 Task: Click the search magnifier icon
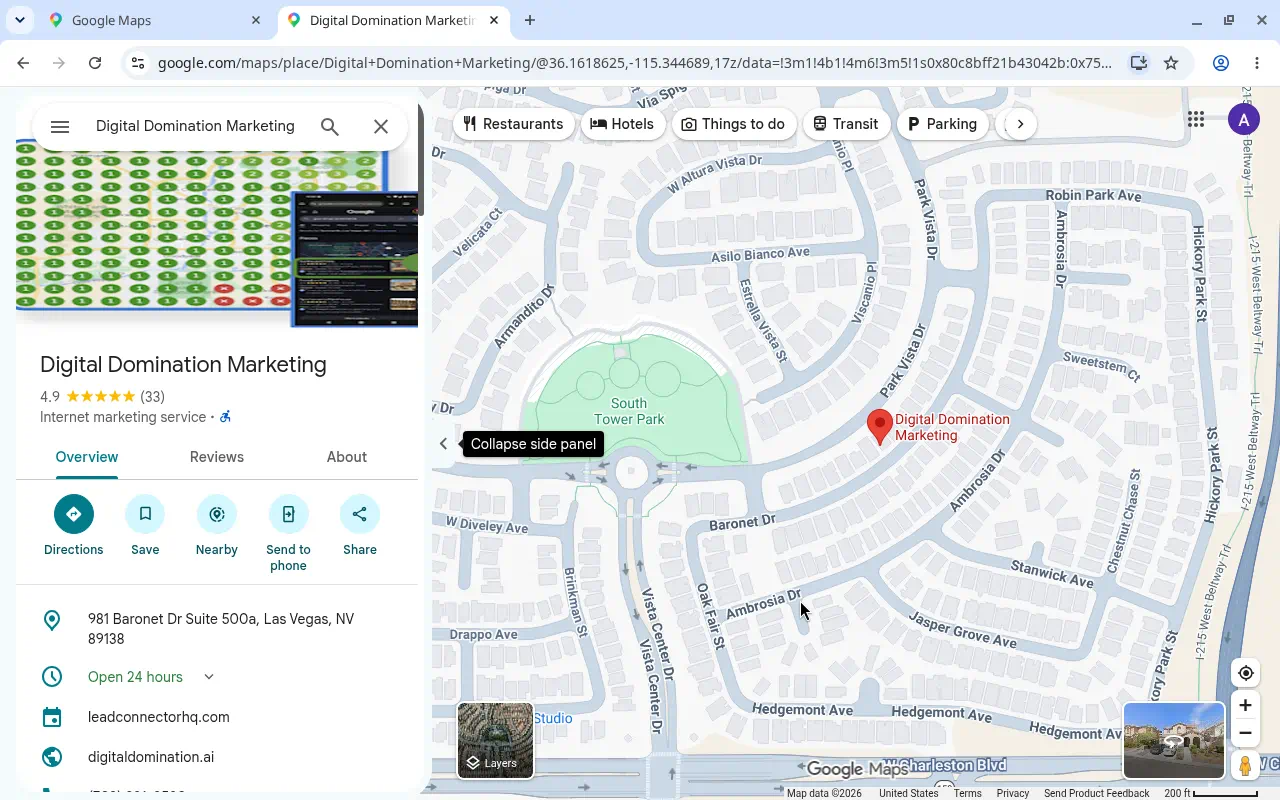coord(330,126)
